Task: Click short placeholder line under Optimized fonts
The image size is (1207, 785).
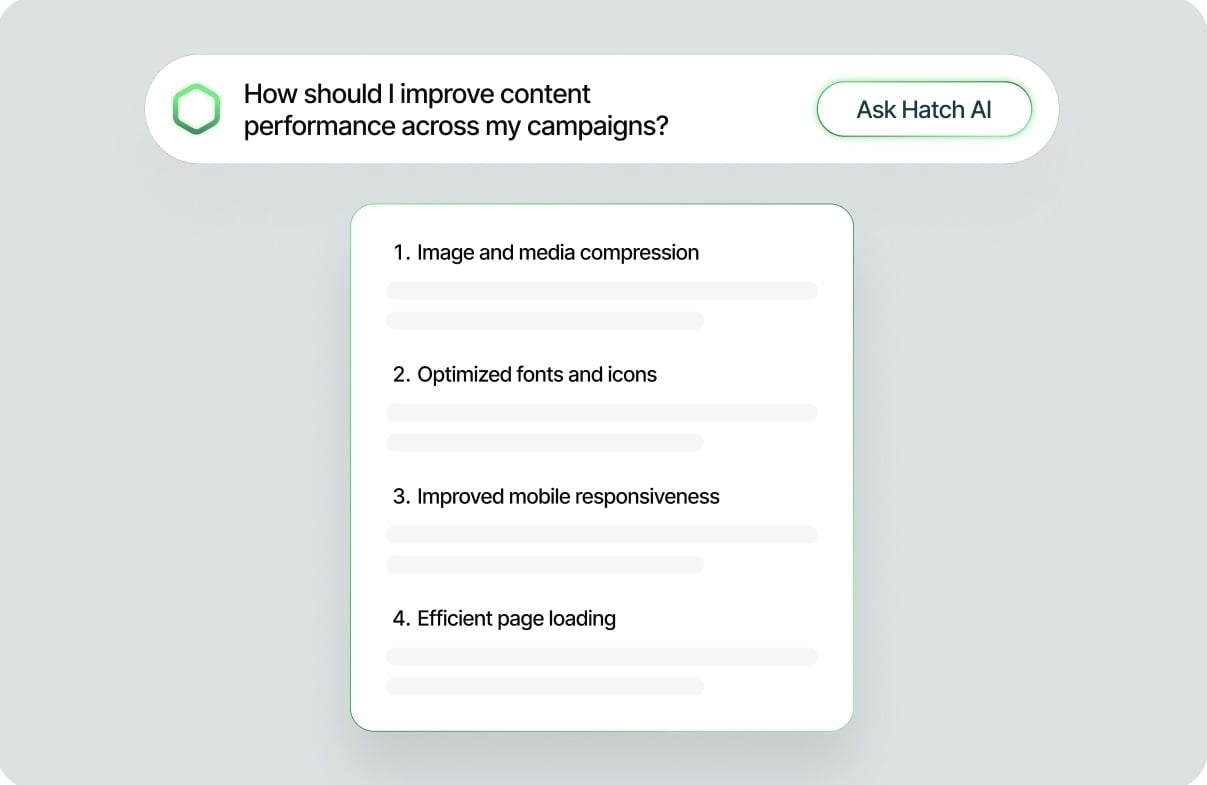Action: tap(545, 443)
